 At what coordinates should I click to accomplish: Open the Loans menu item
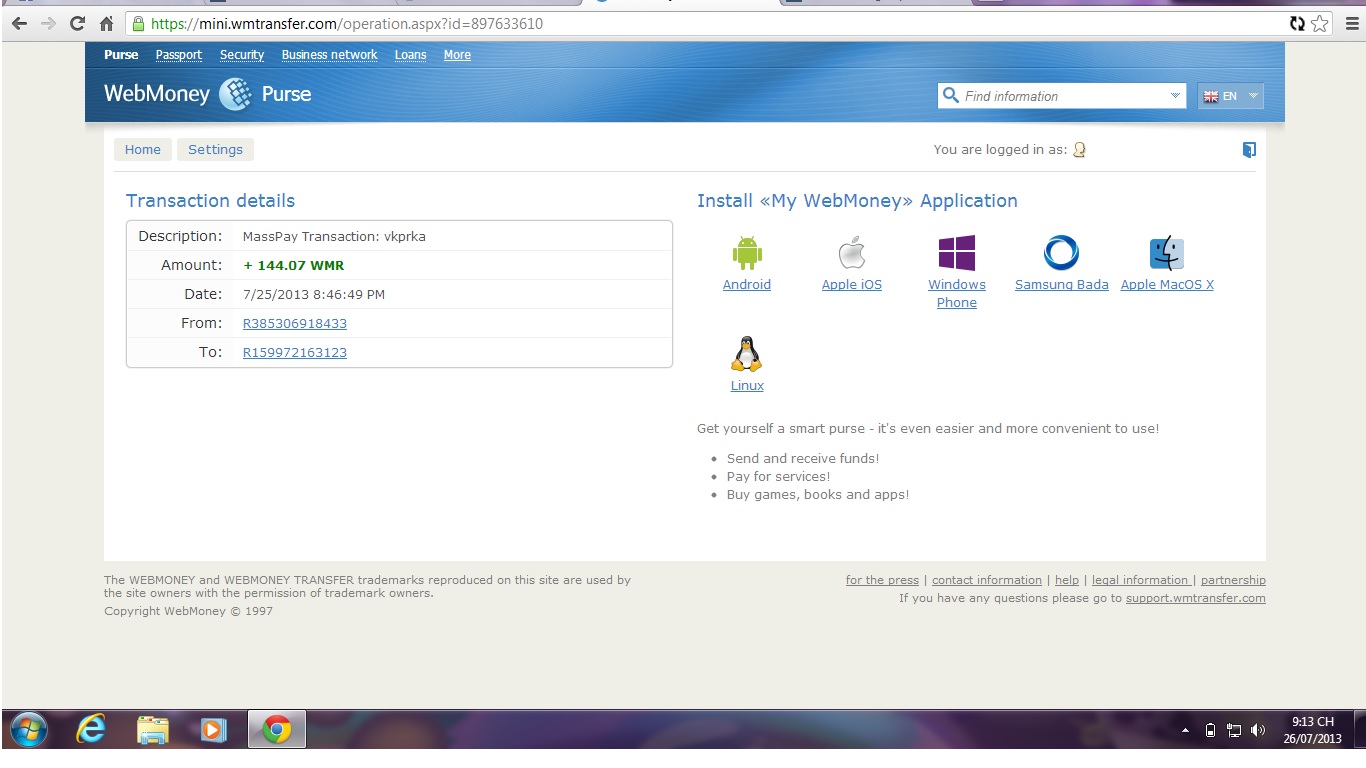[410, 55]
